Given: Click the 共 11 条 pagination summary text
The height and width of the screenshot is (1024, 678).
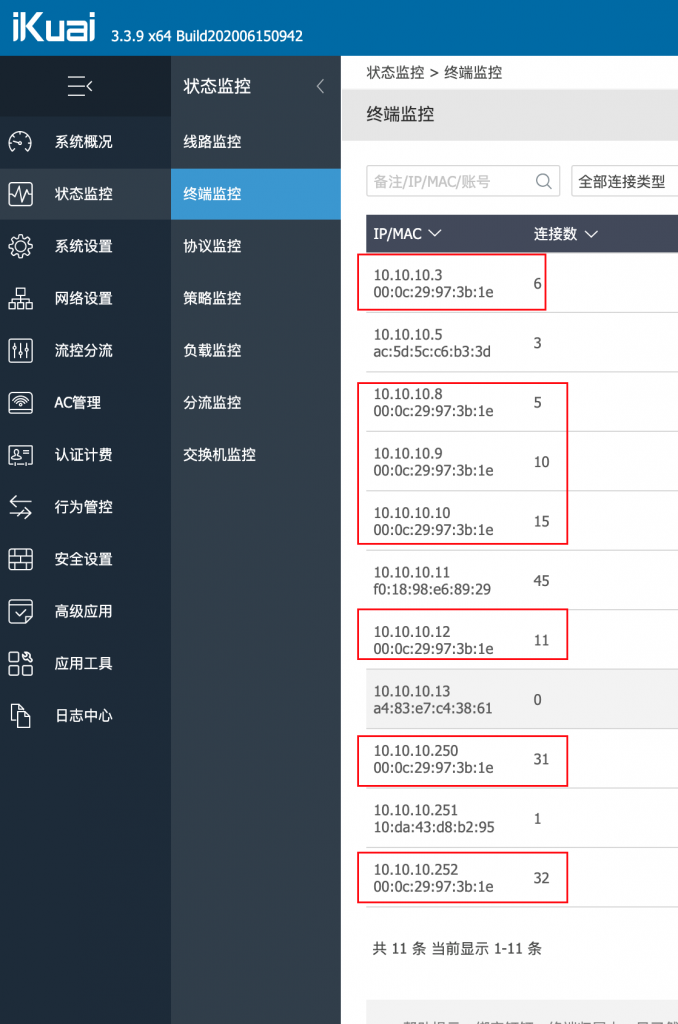Looking at the screenshot, I should (457, 948).
